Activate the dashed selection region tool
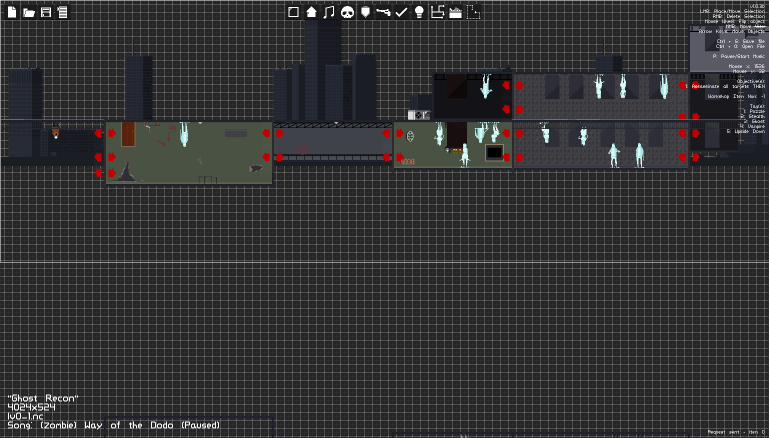Image resolution: width=769 pixels, height=438 pixels. pos(473,12)
